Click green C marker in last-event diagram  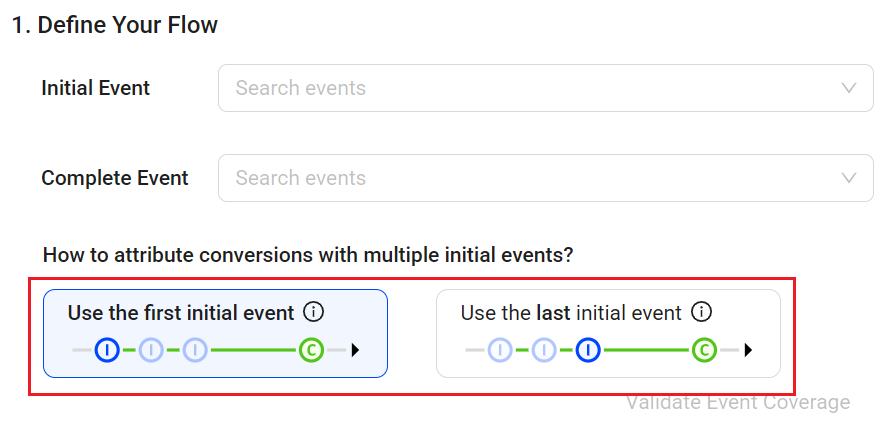[704, 350]
